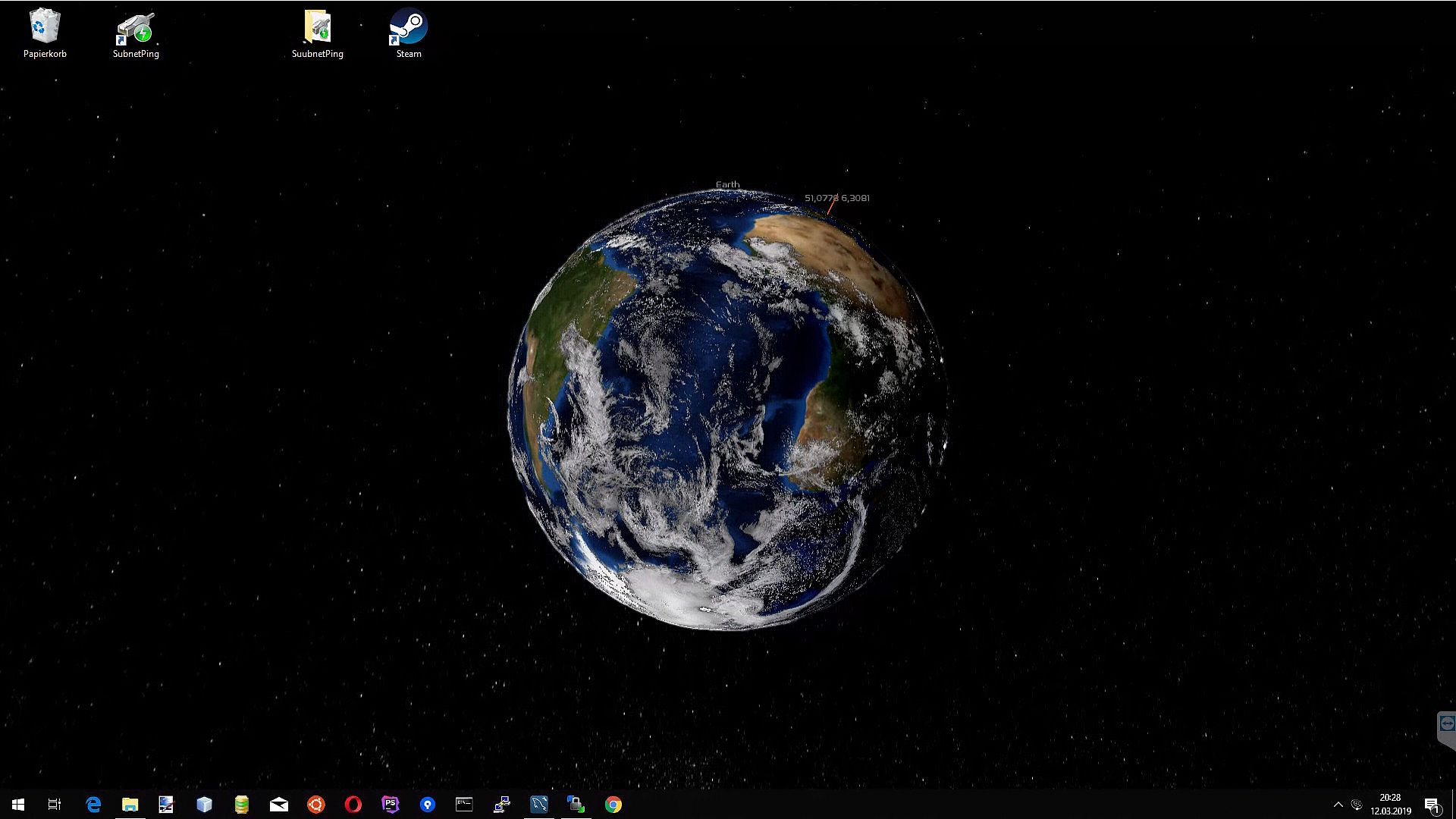Launch Steam from the desktop shortcut

point(408,27)
